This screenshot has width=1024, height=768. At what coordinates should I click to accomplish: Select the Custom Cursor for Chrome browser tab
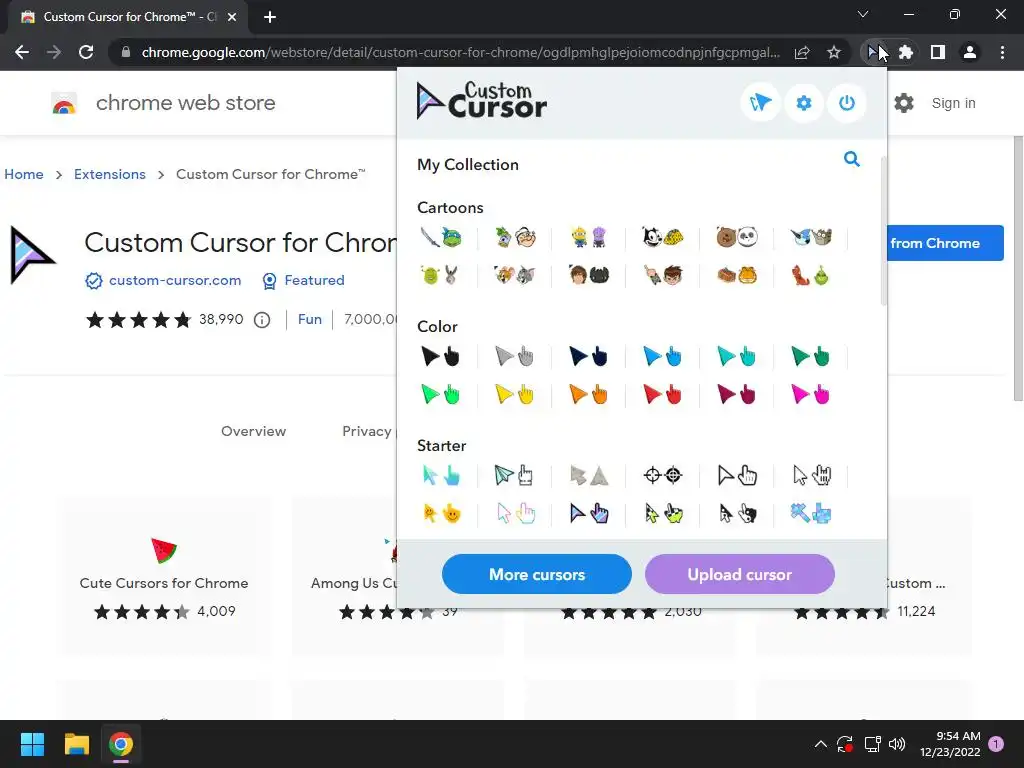pos(128,17)
